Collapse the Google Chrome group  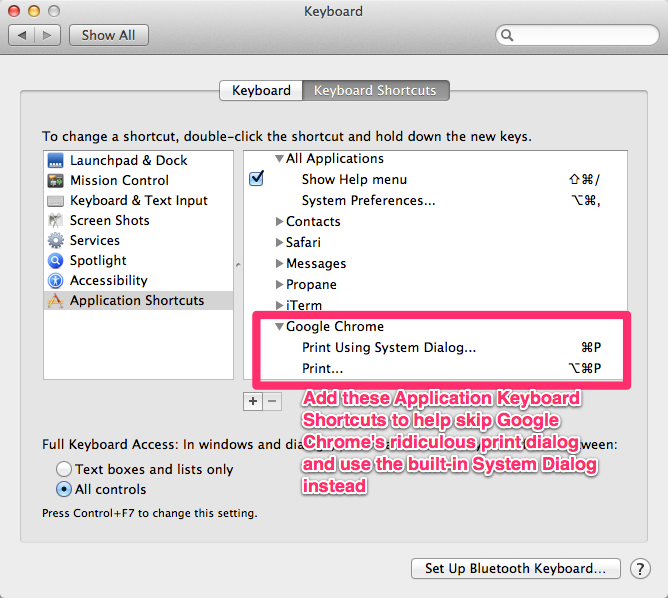click(x=279, y=327)
